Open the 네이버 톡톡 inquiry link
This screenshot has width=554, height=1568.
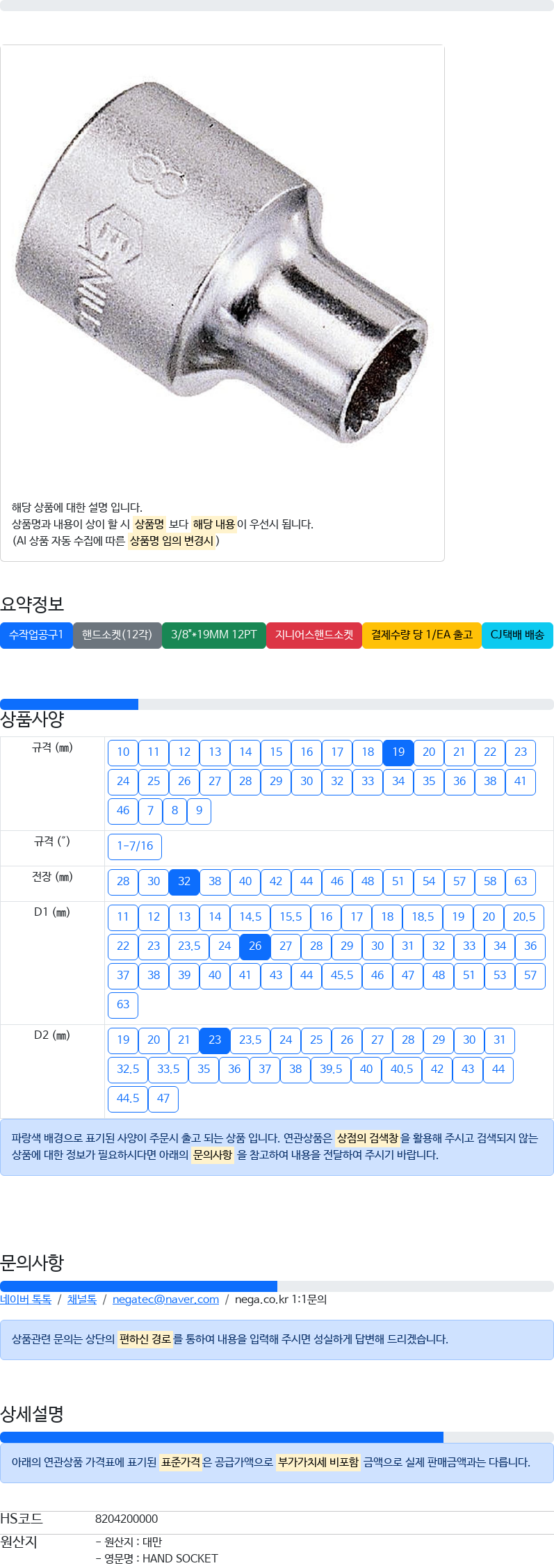[26, 1300]
